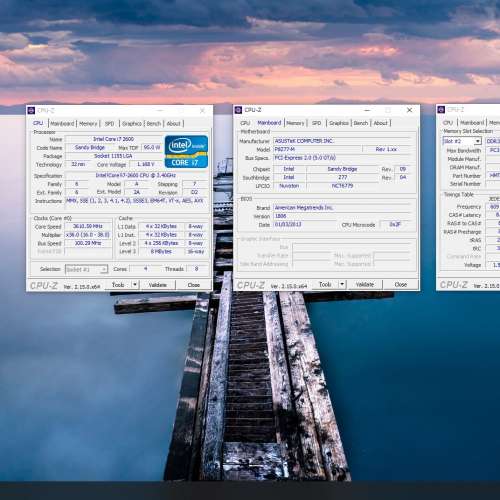
Task: Click the BIOS Date field
Action: pyautogui.click(x=305, y=224)
